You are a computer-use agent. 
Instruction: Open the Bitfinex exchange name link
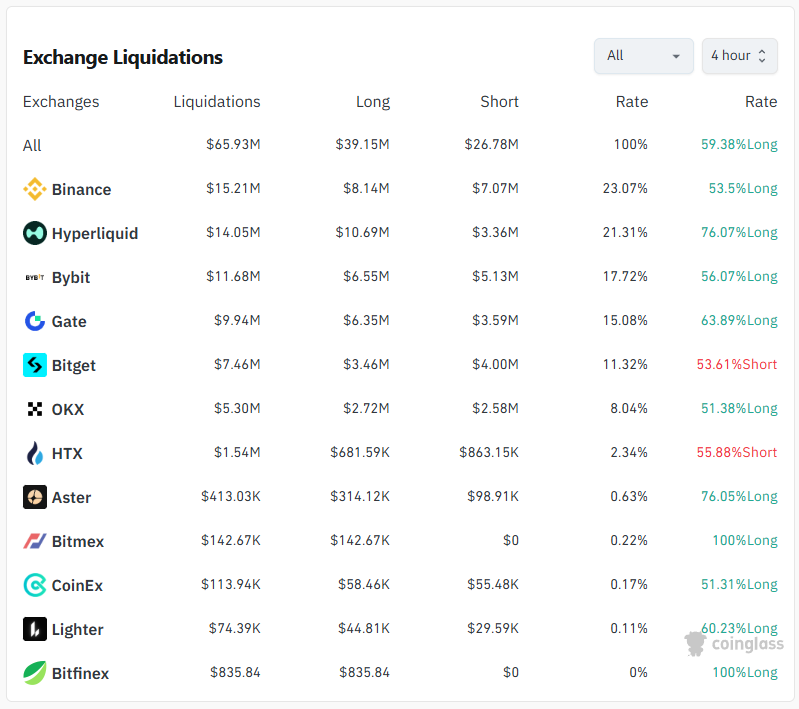(80, 673)
